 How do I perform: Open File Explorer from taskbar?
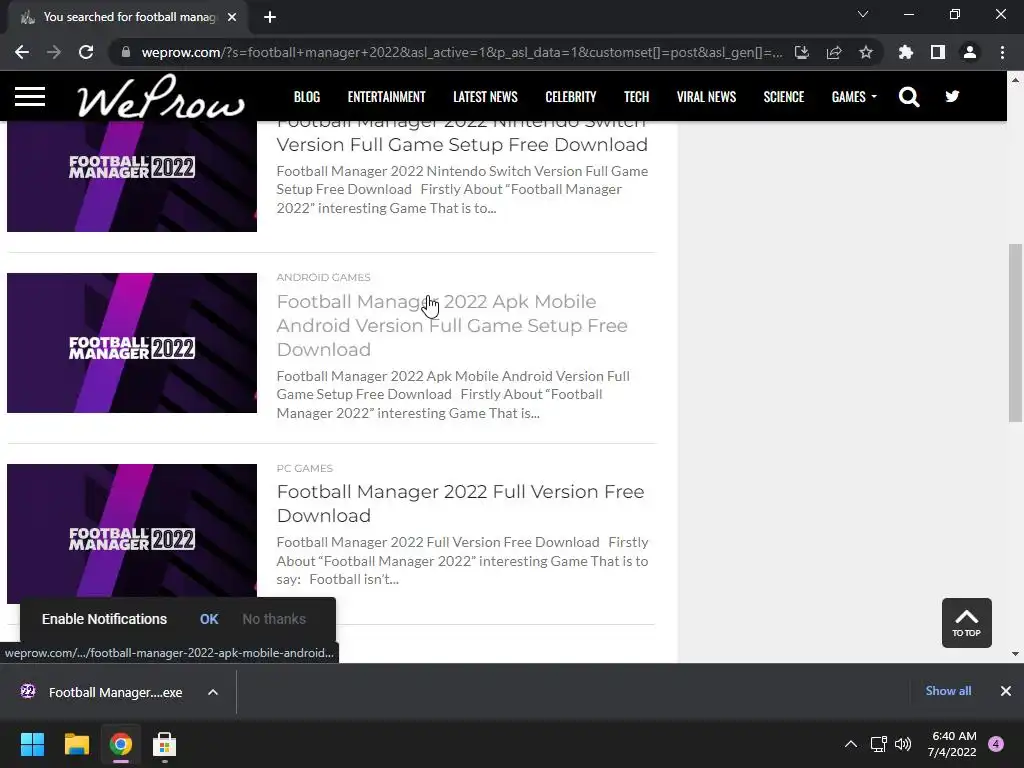[x=76, y=744]
